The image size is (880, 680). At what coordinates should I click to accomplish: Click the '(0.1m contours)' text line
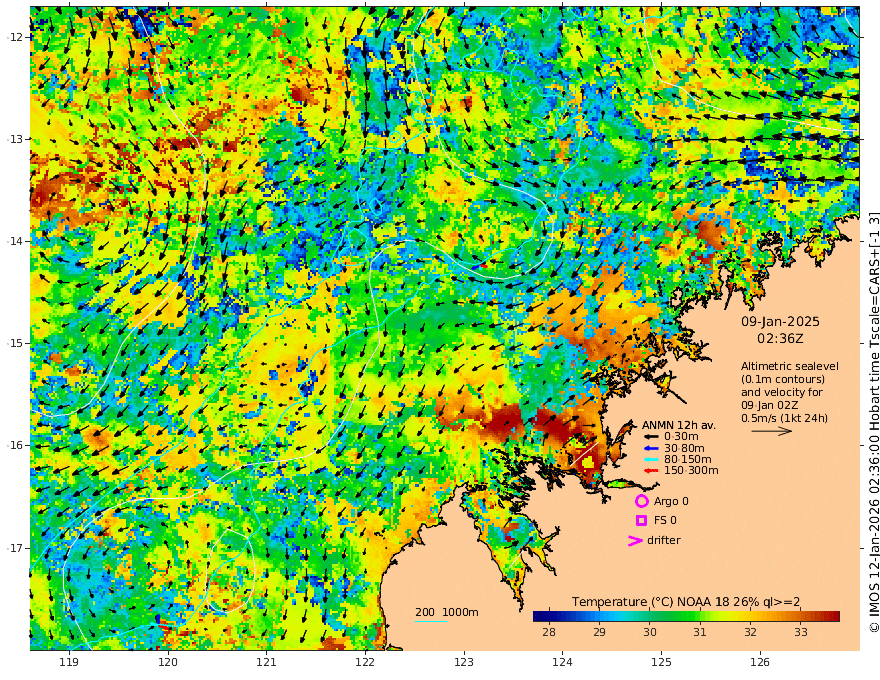click(x=782, y=379)
